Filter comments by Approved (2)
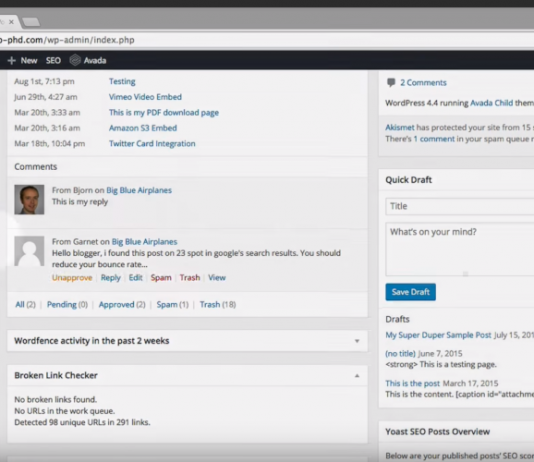The width and height of the screenshot is (534, 462). click(122, 304)
